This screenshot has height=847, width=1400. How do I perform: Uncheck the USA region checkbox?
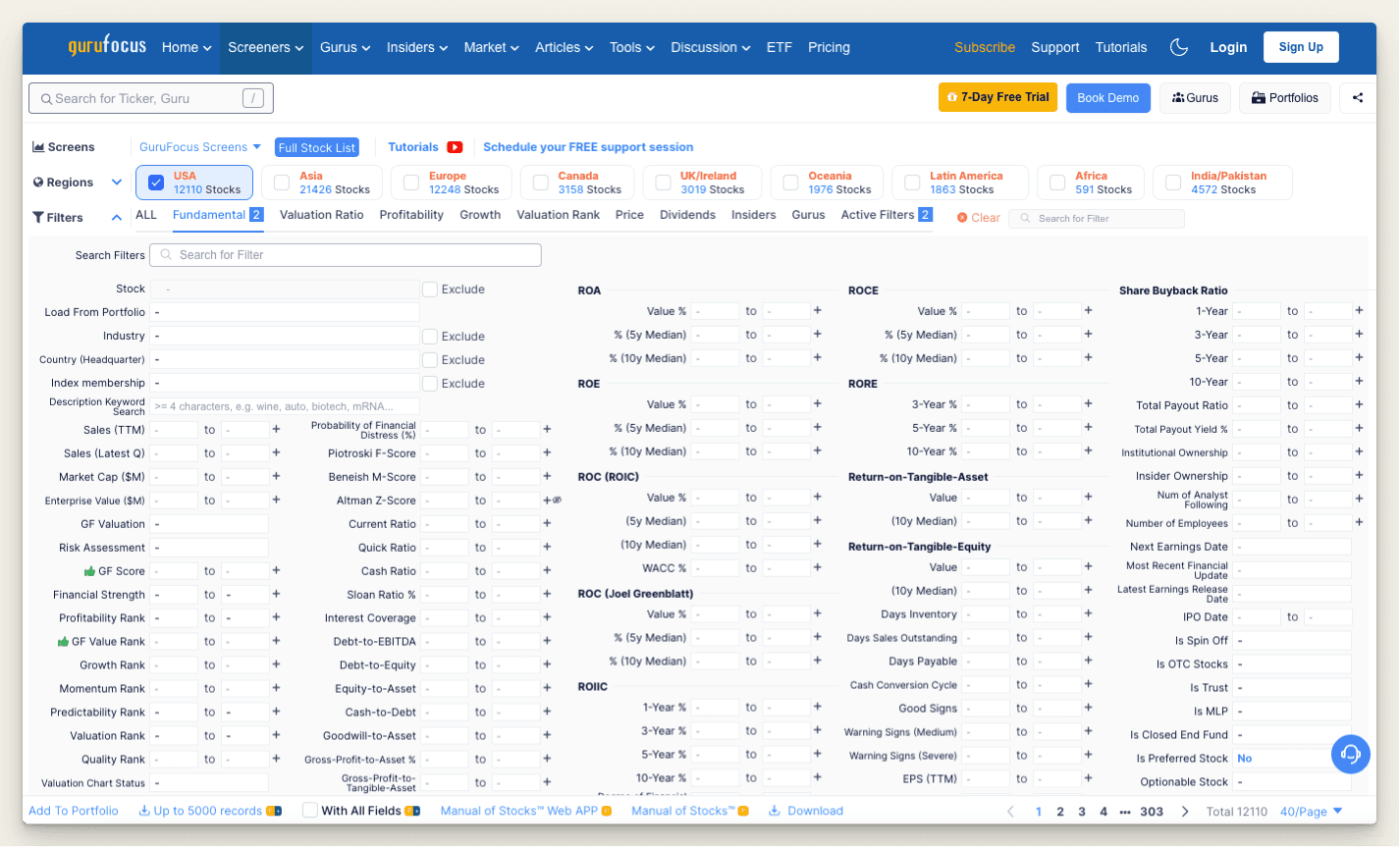[x=156, y=183]
